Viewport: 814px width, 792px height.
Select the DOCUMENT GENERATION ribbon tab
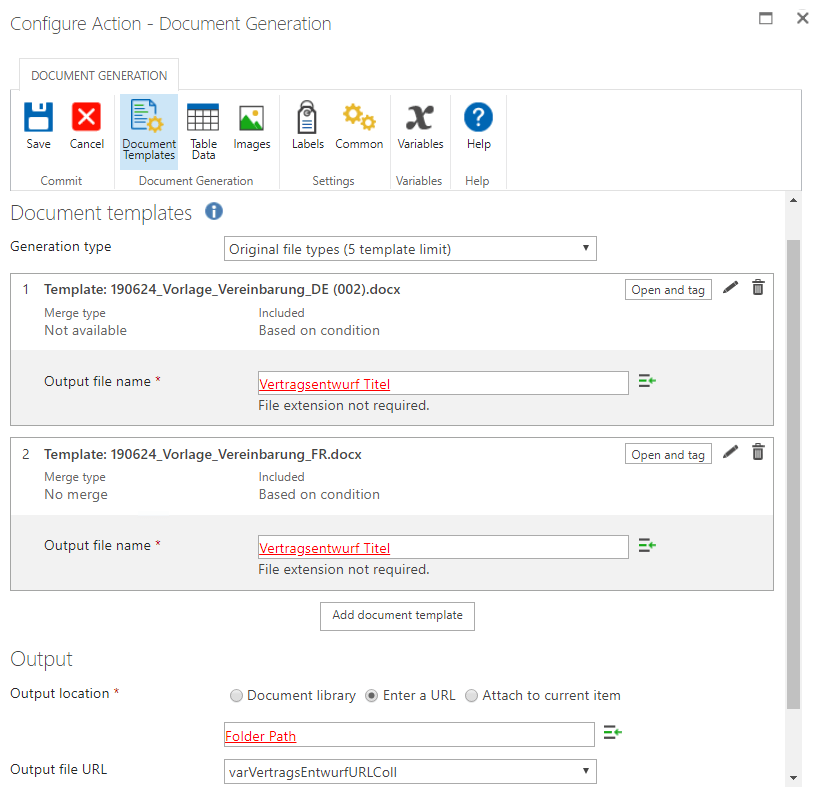(99, 76)
